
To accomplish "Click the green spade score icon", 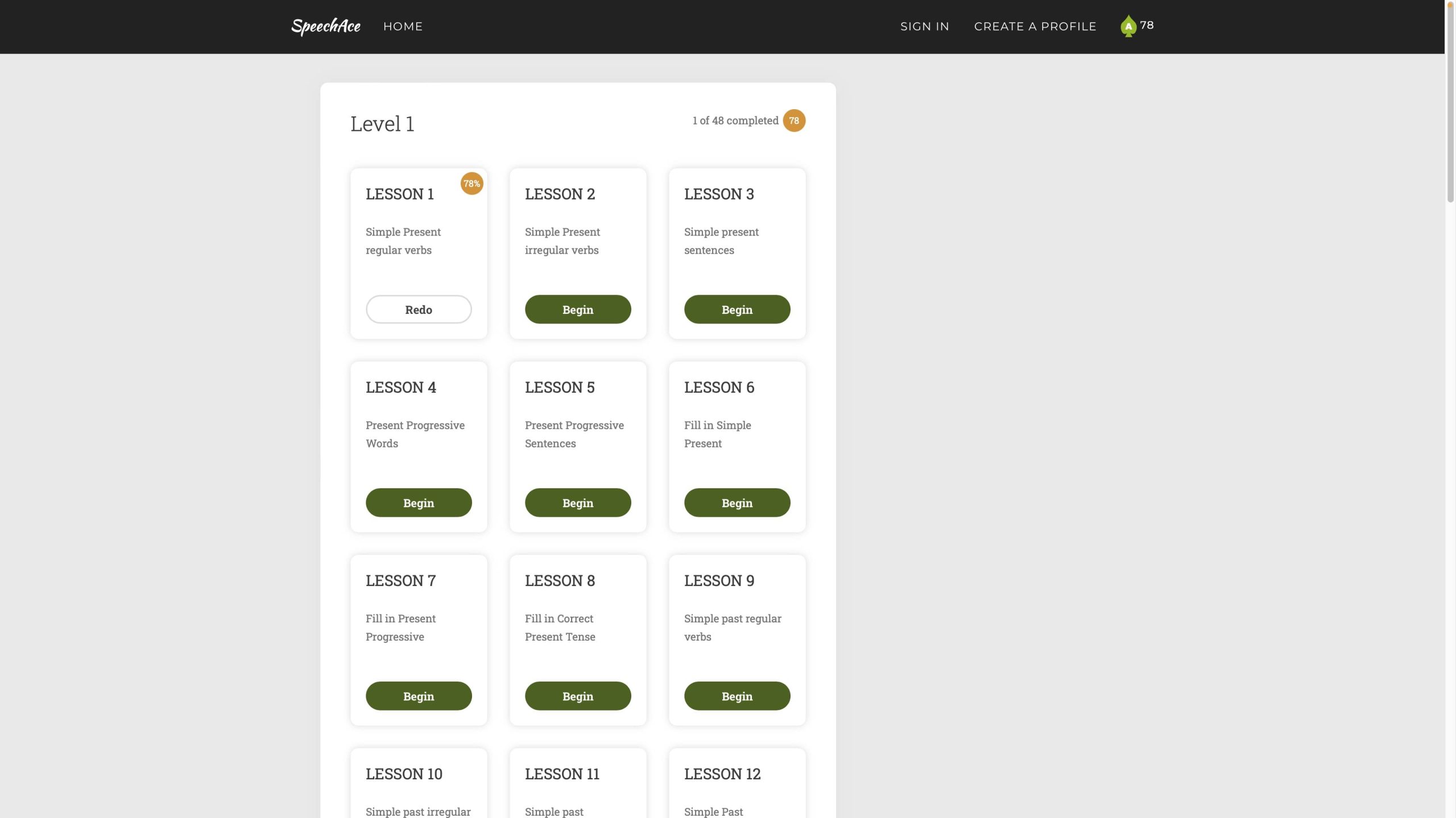I will coord(1128,26).
